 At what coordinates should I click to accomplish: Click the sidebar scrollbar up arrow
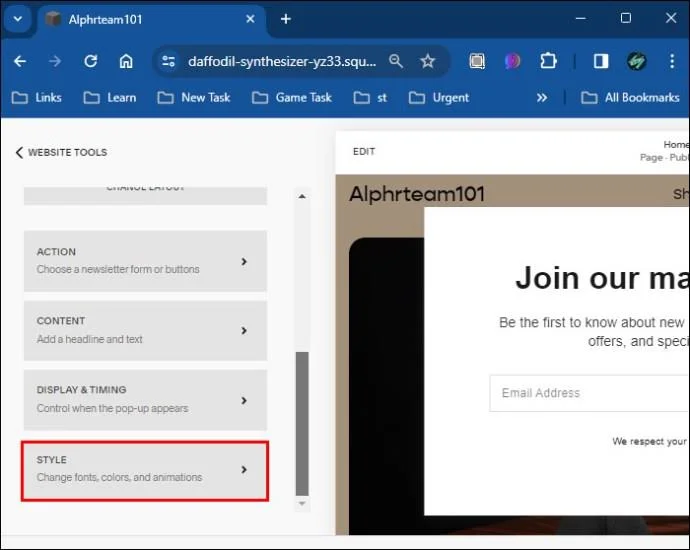click(x=302, y=196)
